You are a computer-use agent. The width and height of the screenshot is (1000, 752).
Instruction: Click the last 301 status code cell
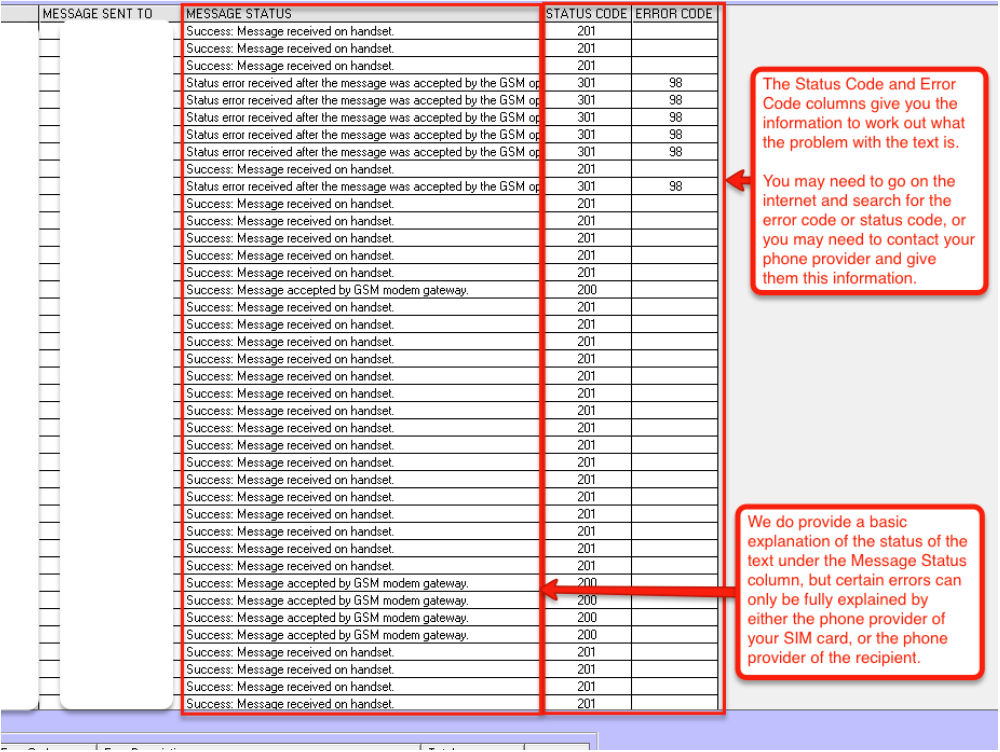click(x=586, y=186)
